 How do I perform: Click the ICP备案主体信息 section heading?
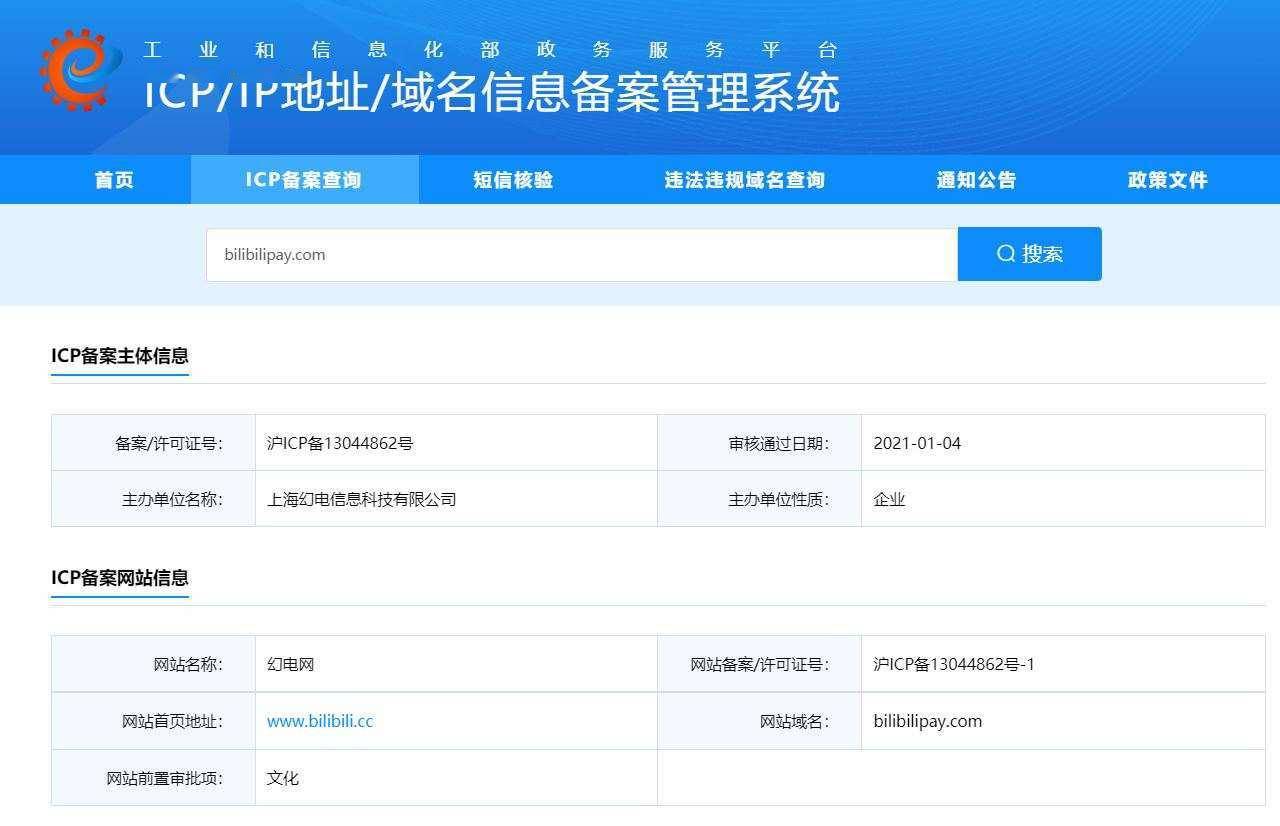tap(120, 356)
